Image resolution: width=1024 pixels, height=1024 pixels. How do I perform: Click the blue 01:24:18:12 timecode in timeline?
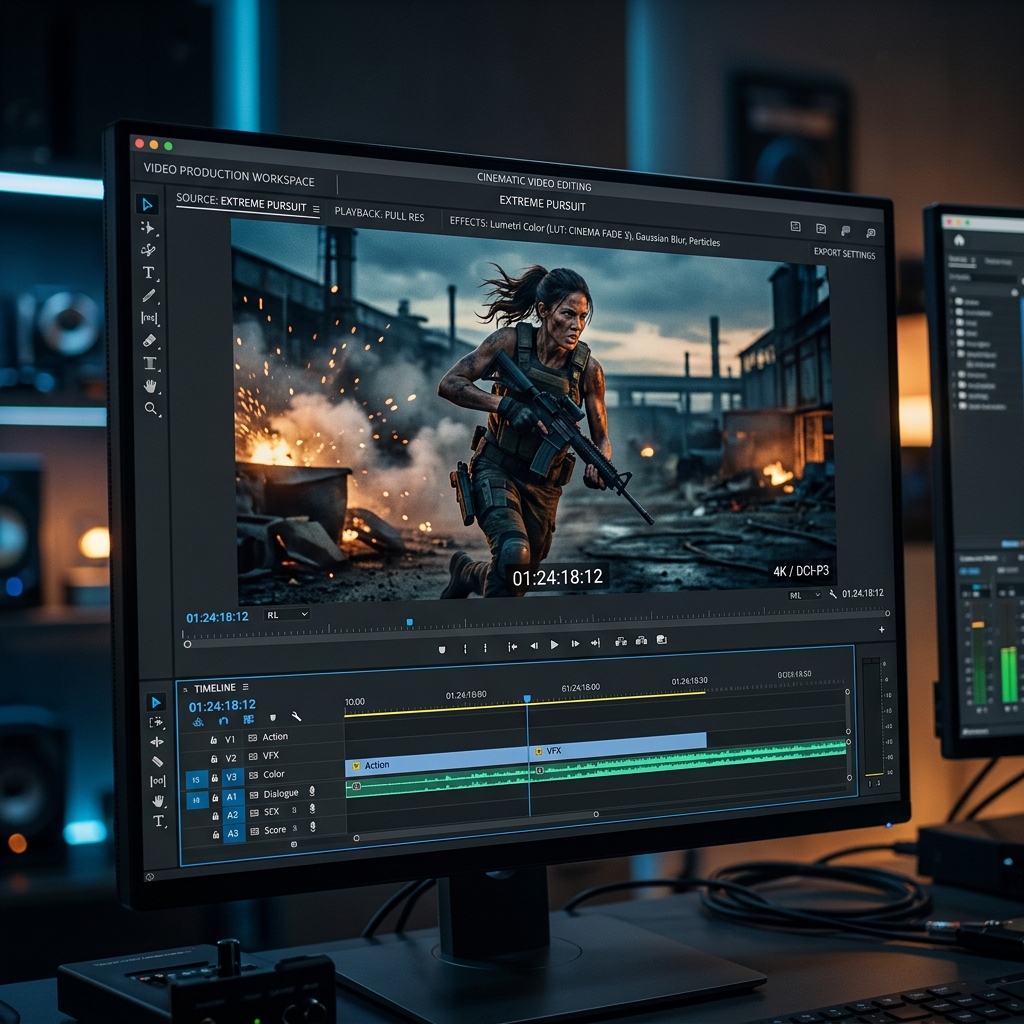click(x=222, y=706)
